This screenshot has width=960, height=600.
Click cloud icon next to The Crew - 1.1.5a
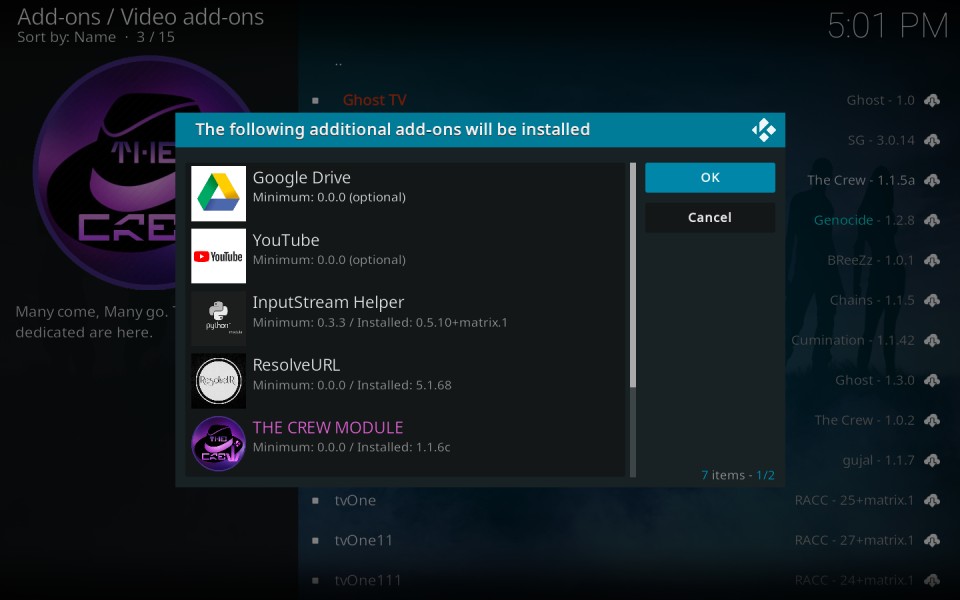(932, 180)
